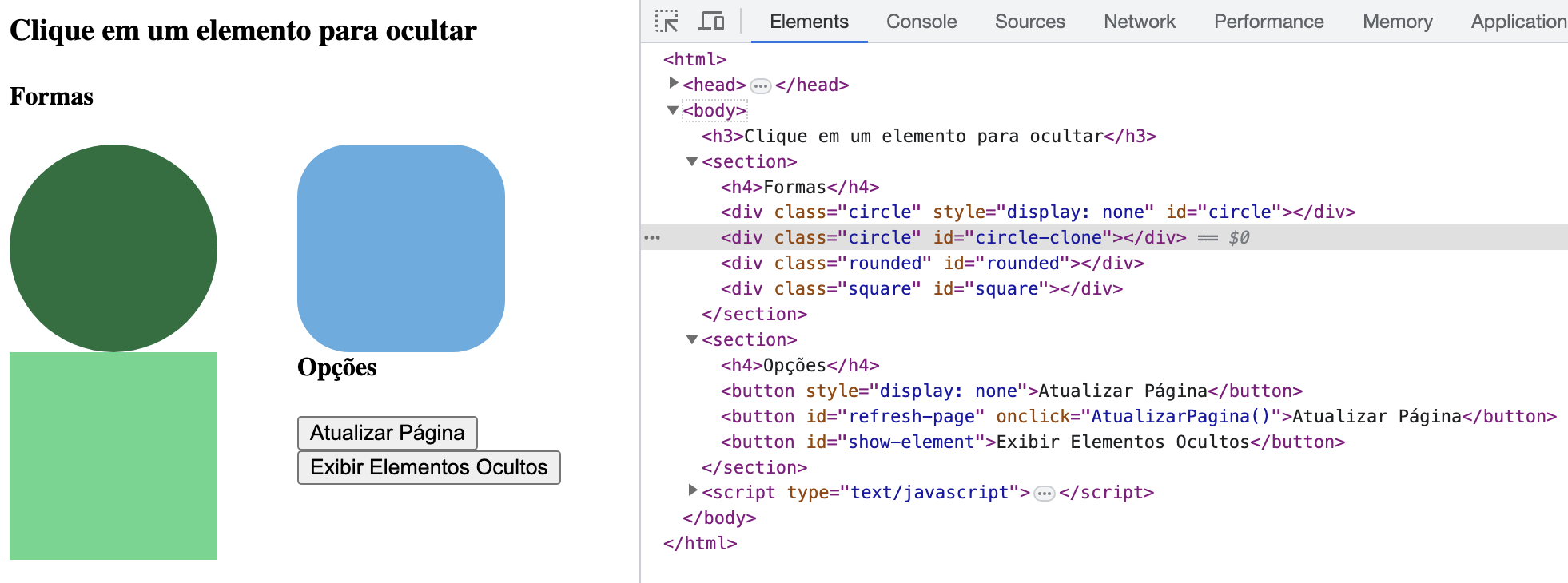The height and width of the screenshot is (583, 1568).
Task: Select the div with id rounded
Action: click(x=932, y=264)
